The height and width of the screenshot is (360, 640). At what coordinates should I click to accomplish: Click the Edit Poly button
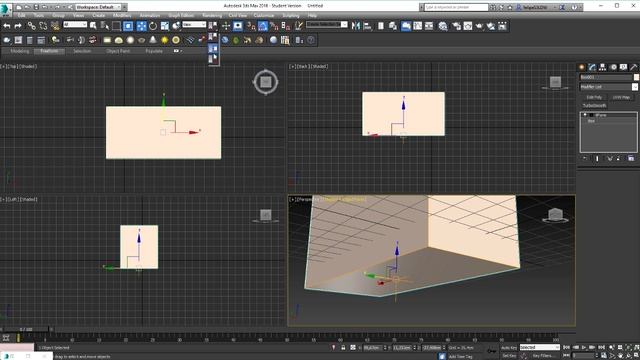[x=594, y=97]
